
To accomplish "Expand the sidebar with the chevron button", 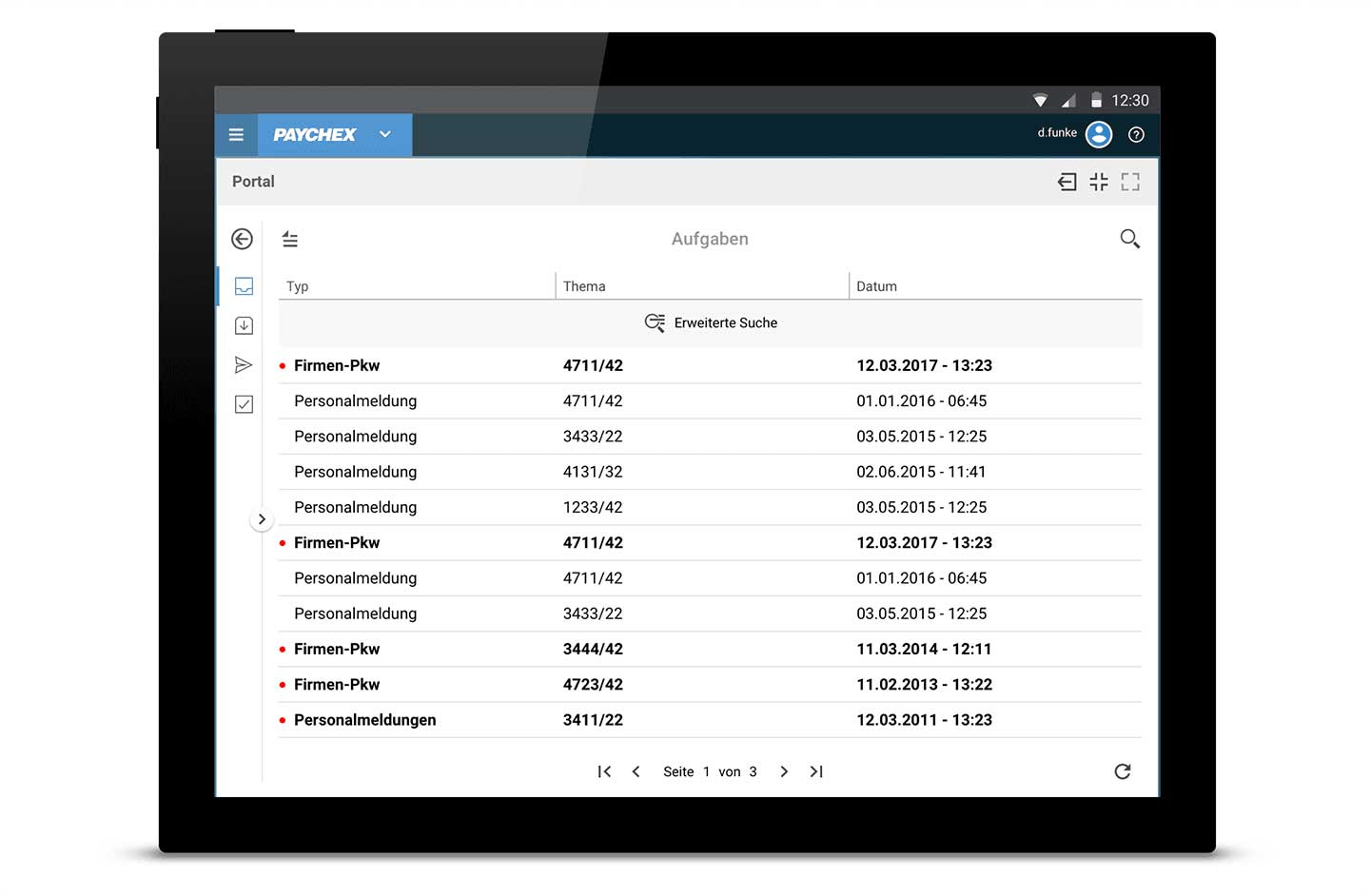I will click(x=262, y=519).
